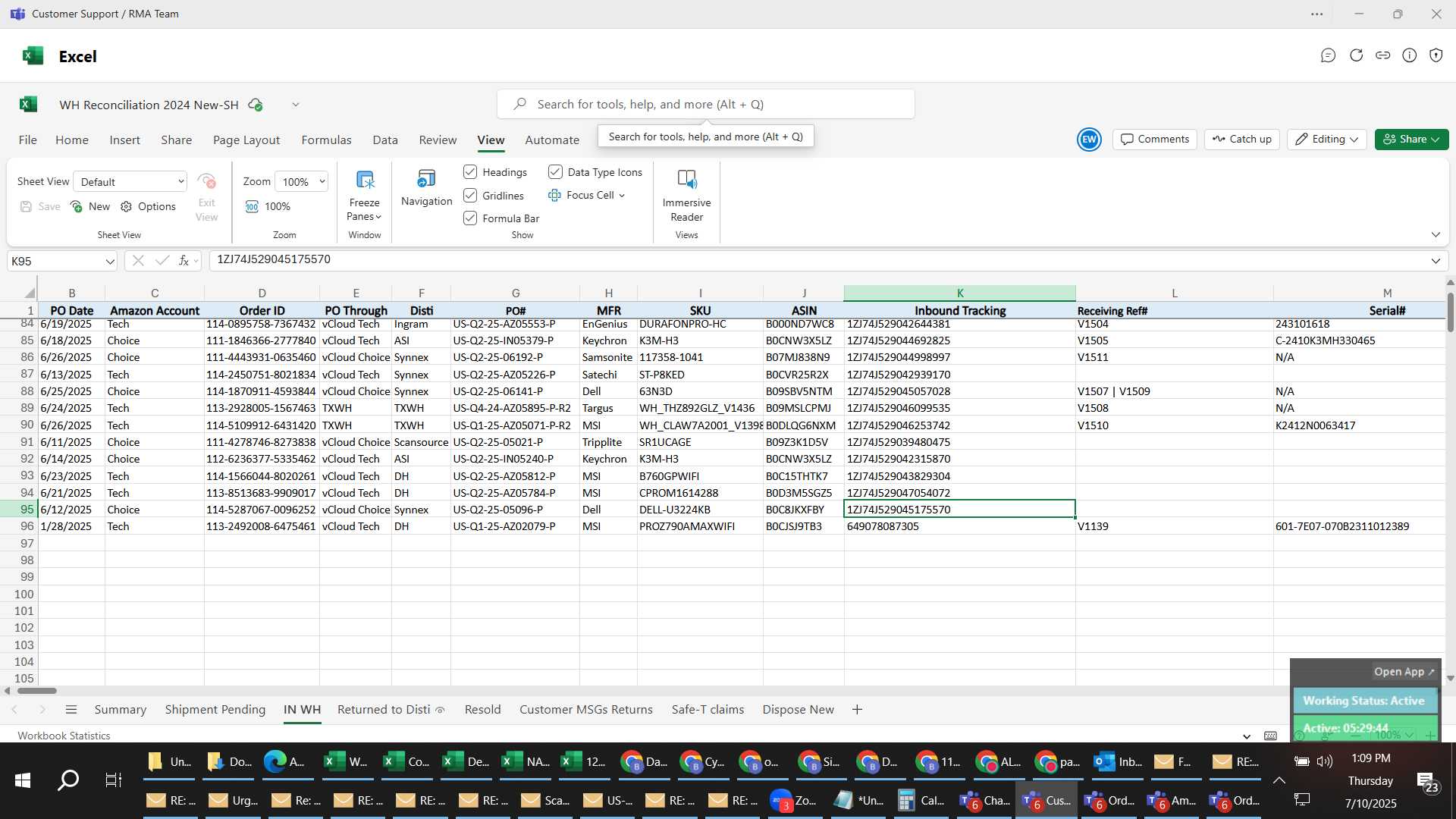This screenshot has width=1456, height=819.
Task: Create a New sheet view
Action: click(90, 206)
